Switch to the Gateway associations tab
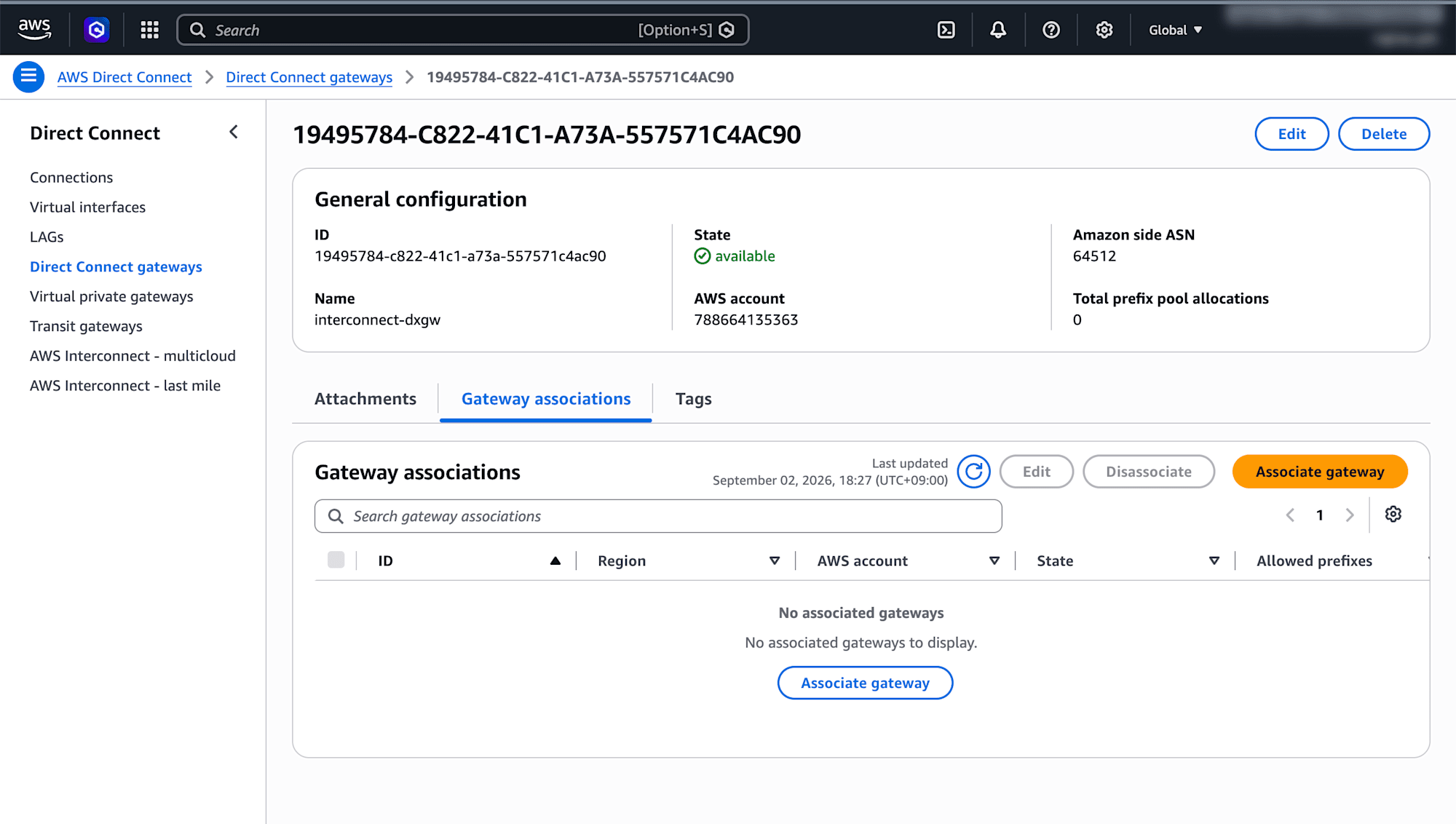 [546, 399]
